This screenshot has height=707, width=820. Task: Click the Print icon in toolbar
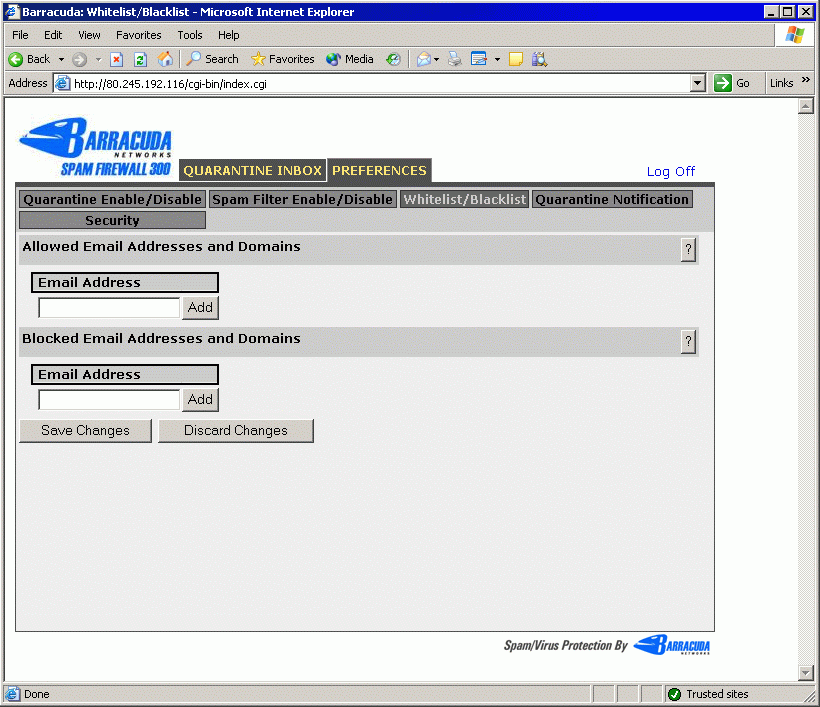(455, 59)
